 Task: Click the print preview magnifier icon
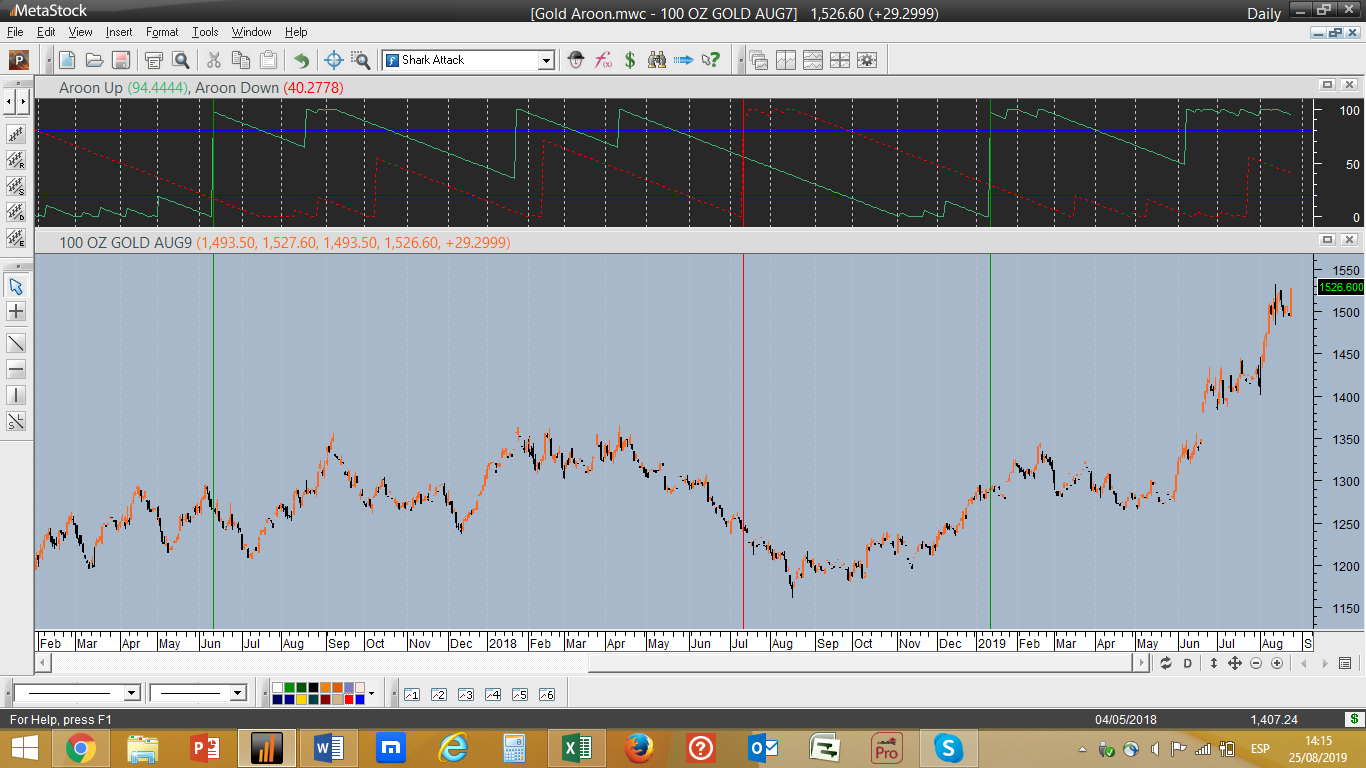pos(181,60)
